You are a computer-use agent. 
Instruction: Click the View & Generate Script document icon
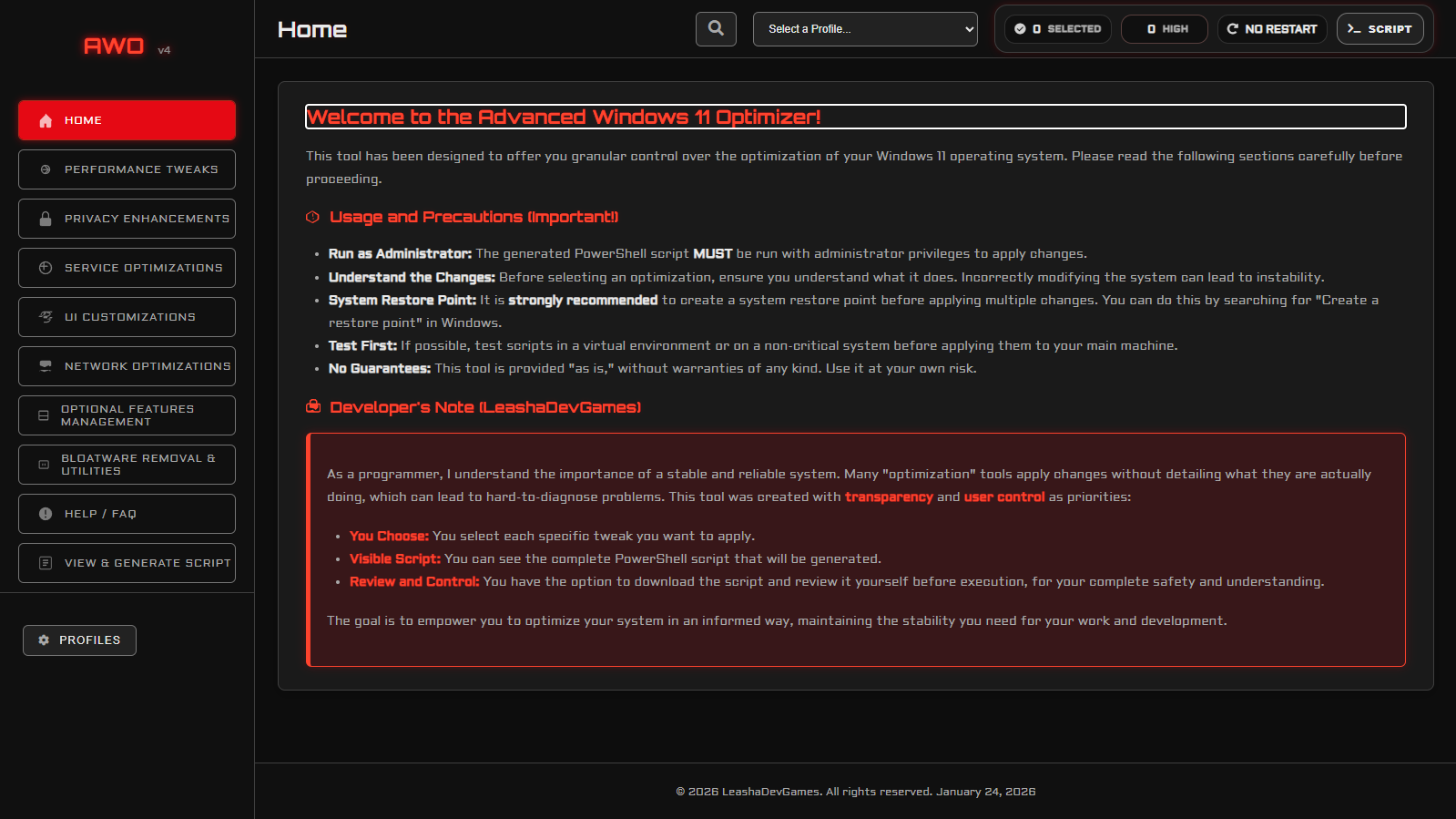[46, 563]
